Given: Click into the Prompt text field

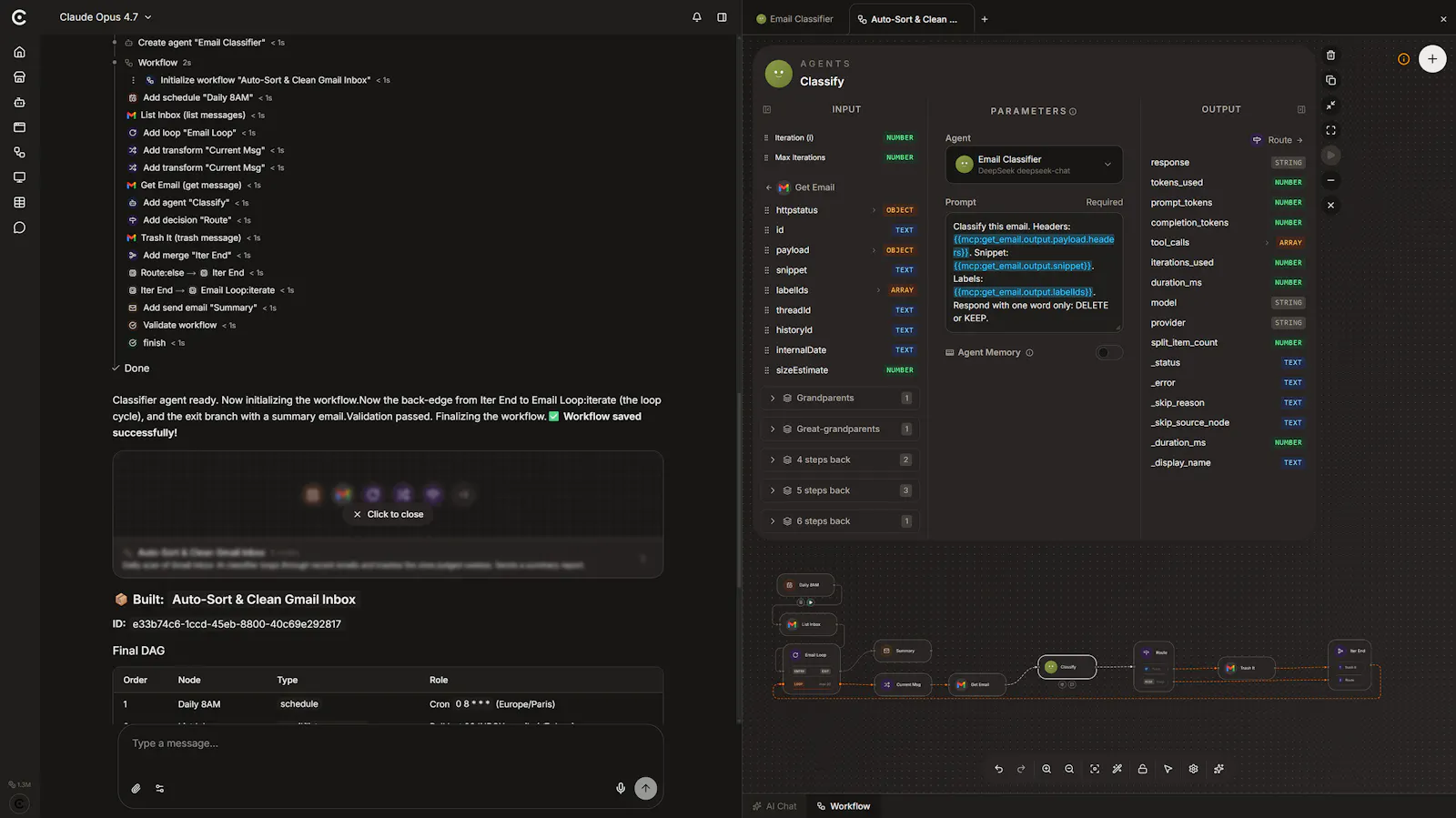Looking at the screenshot, I should coord(1034,272).
